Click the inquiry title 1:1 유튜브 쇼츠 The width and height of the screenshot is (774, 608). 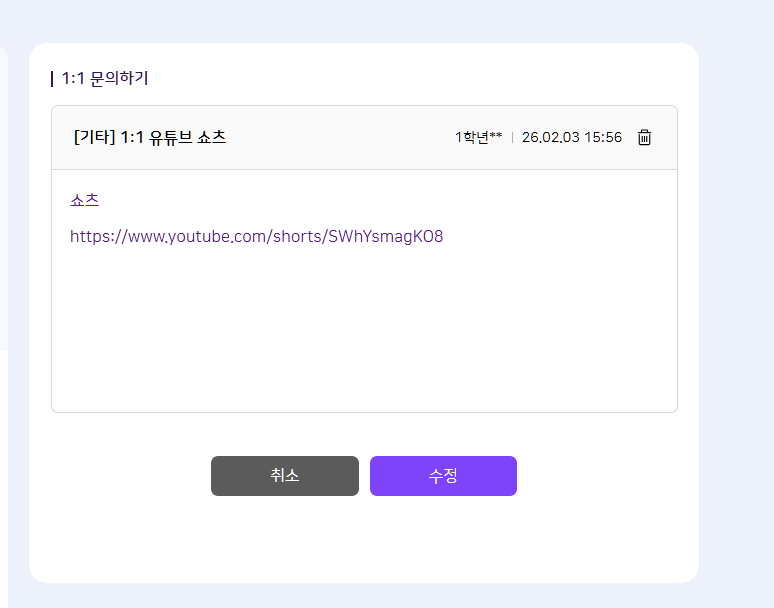click(x=173, y=138)
